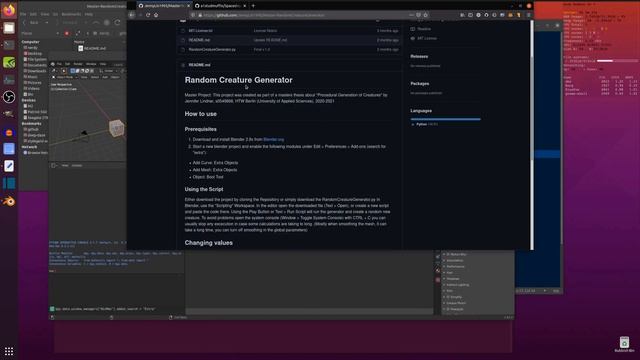640x360 pixels.
Task: Open the Firefox page actions menu
Action: point(411,15)
